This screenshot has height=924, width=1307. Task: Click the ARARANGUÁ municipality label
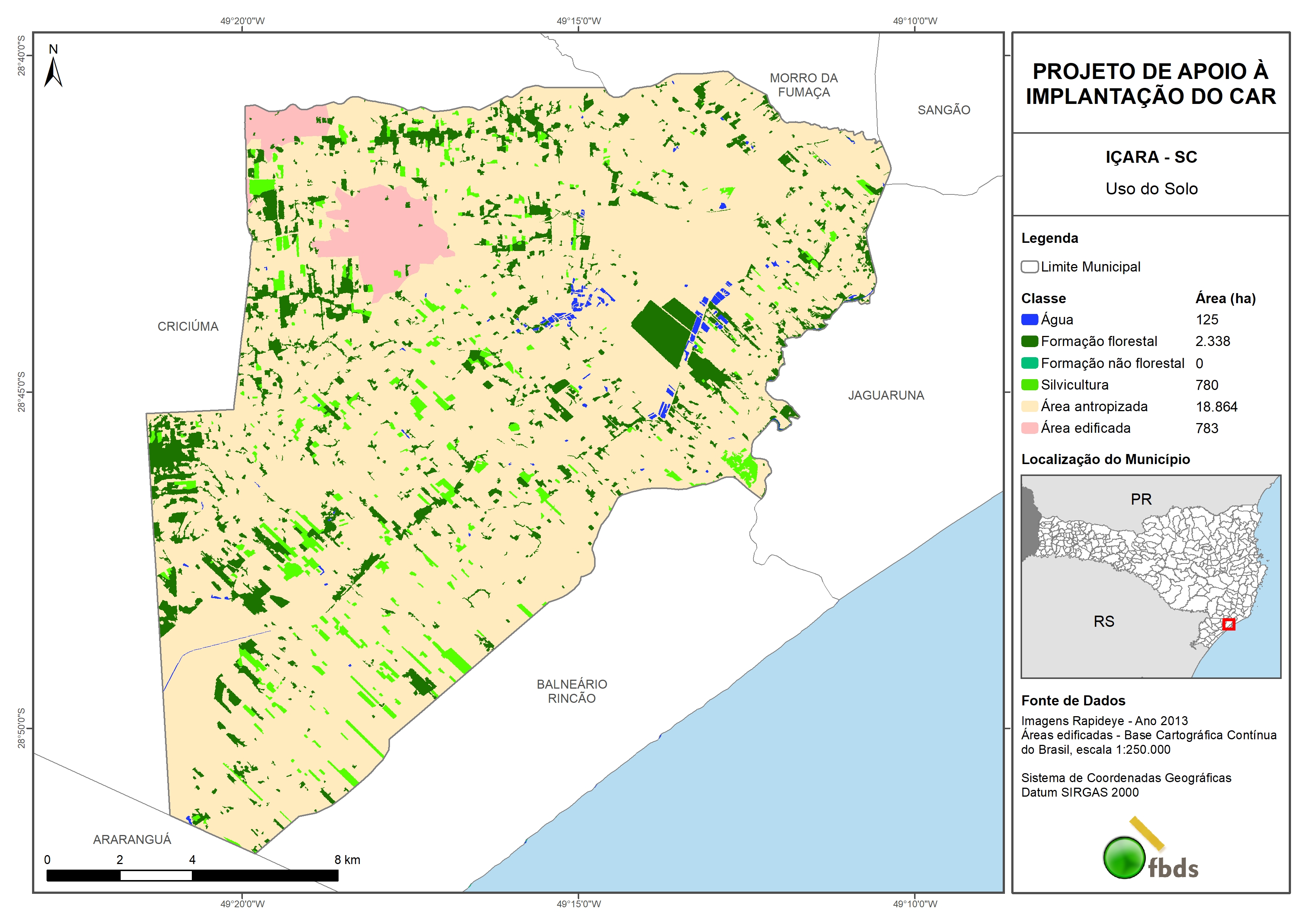coord(132,839)
